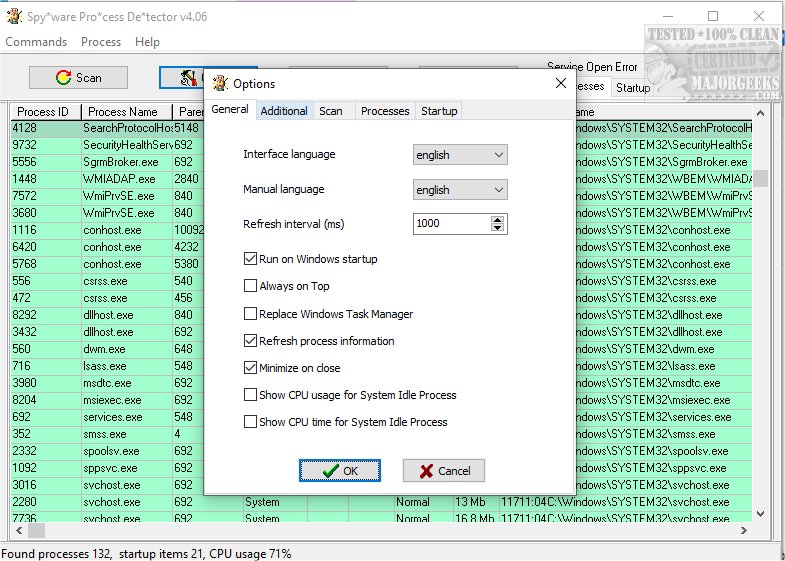Click the vertical scrollbar up arrow

760,113
